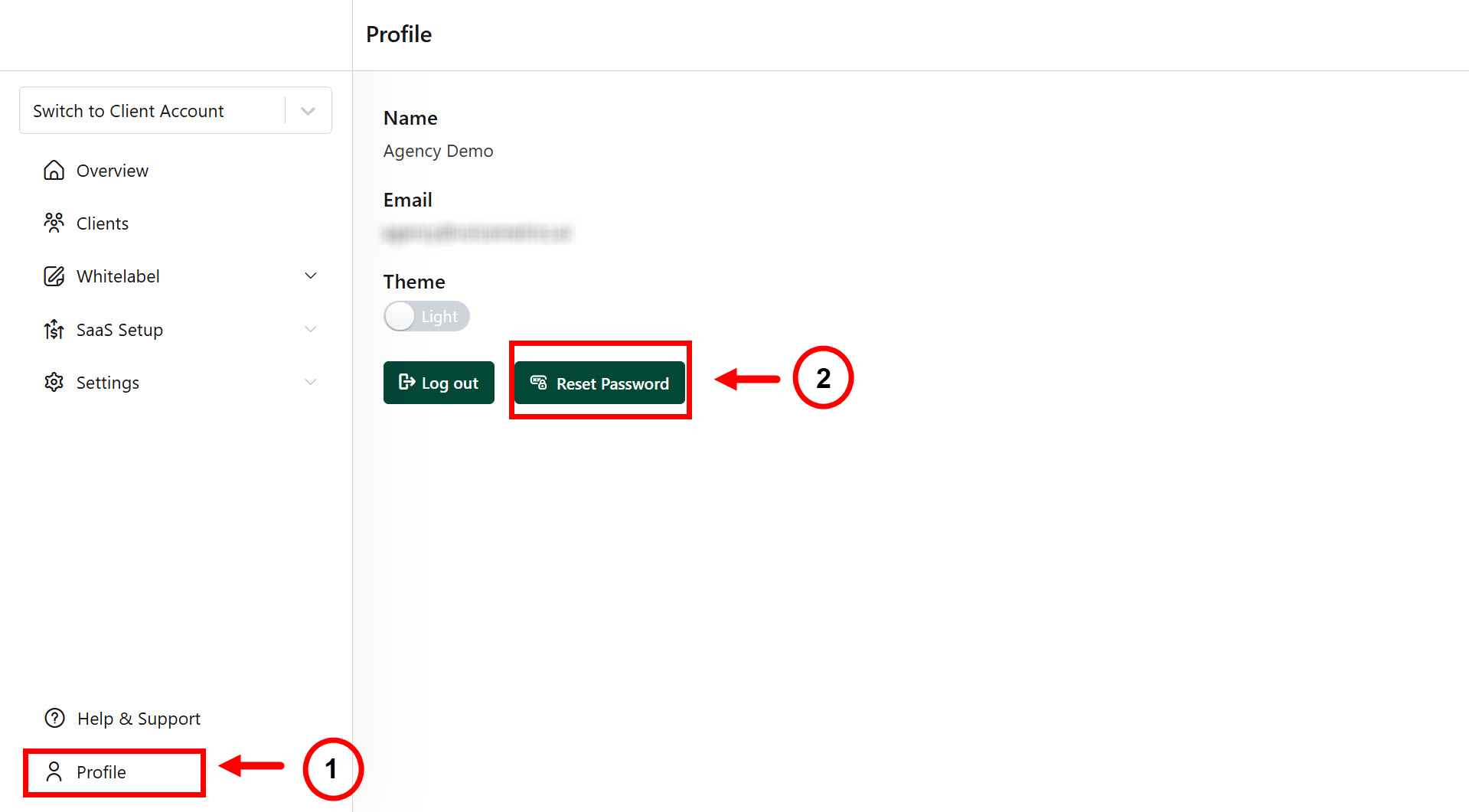
Task: Open the Overview menu item
Action: [113, 171]
